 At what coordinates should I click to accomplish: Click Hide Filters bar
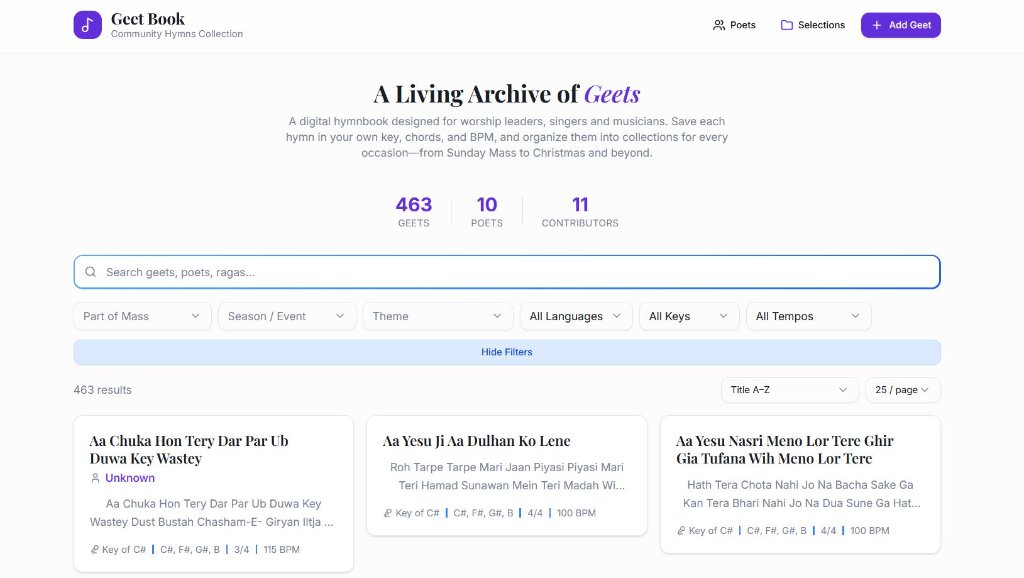[507, 352]
